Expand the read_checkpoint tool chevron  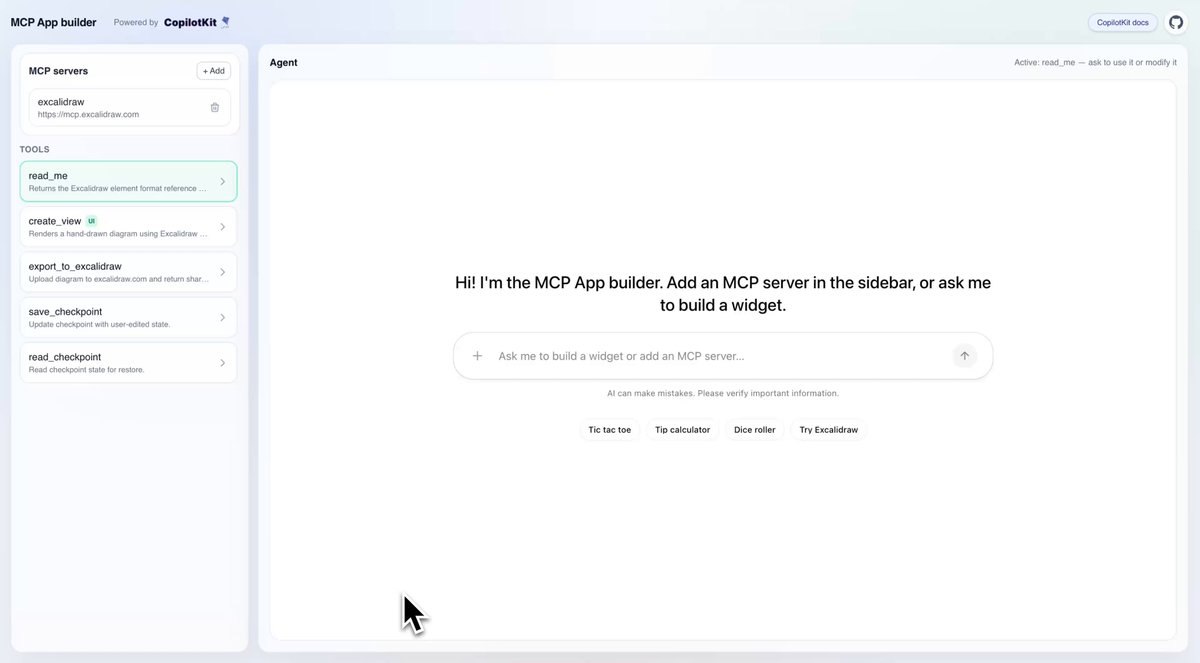tap(223, 362)
